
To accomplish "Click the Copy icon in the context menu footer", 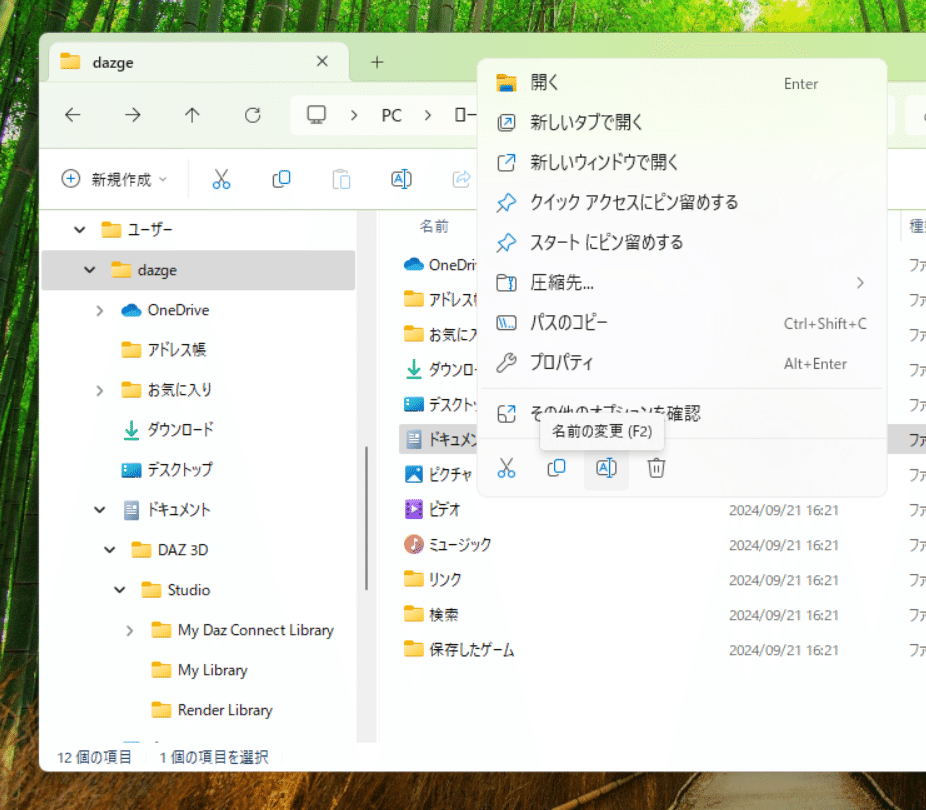I will [556, 467].
